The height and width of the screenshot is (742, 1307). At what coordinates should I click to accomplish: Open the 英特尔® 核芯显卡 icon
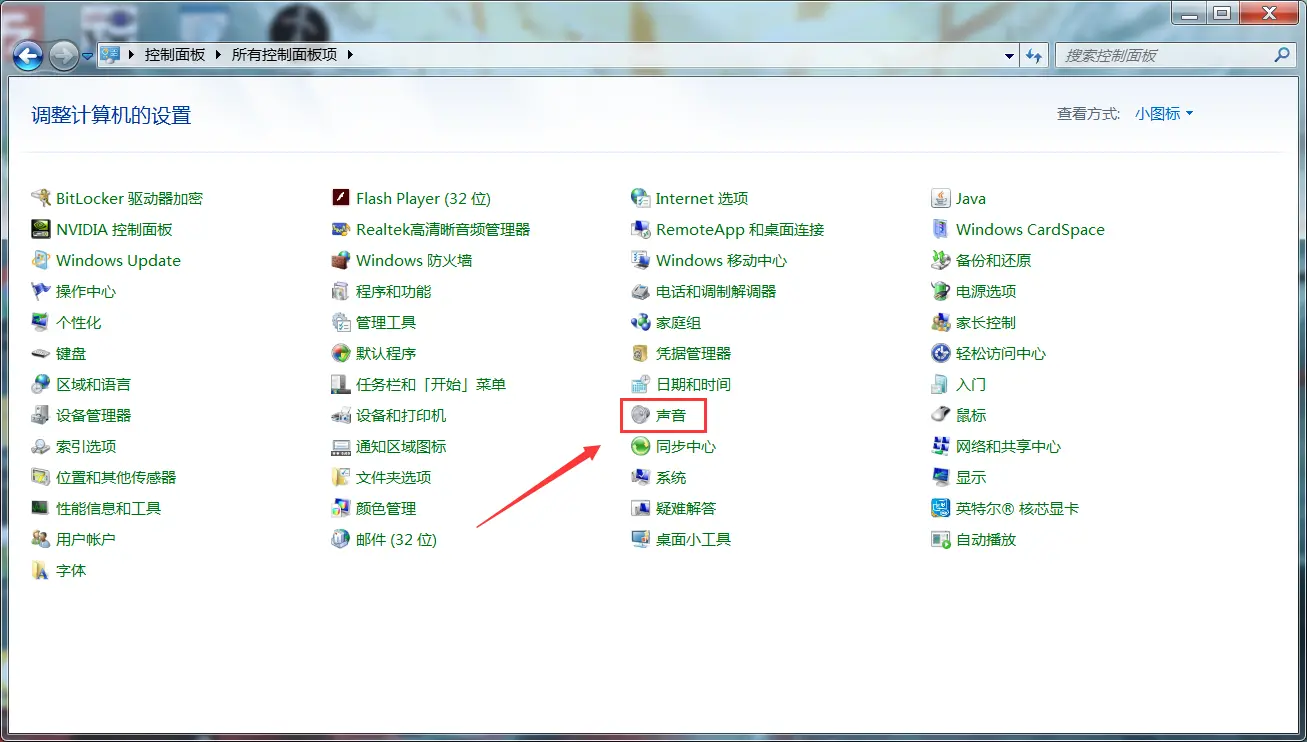(x=940, y=508)
